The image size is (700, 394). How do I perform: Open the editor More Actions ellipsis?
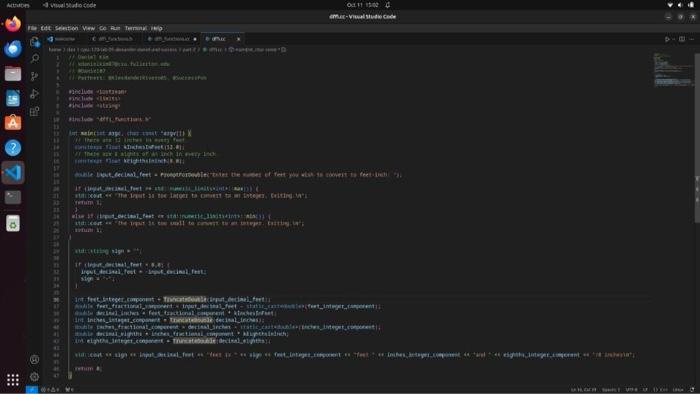(x=692, y=39)
